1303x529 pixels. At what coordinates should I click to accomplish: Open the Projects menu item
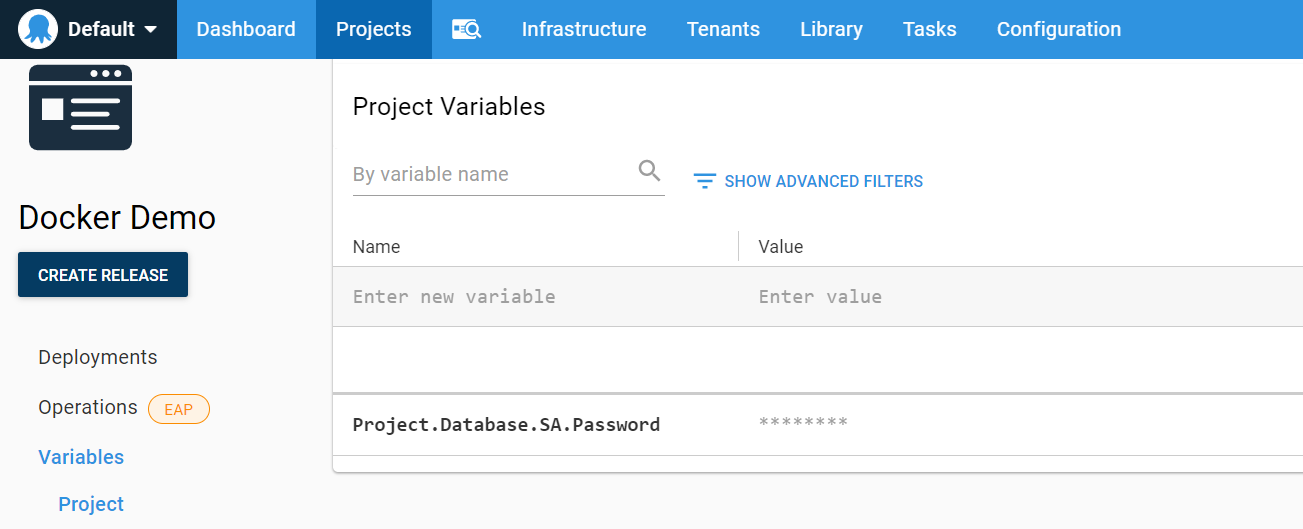[x=373, y=30]
